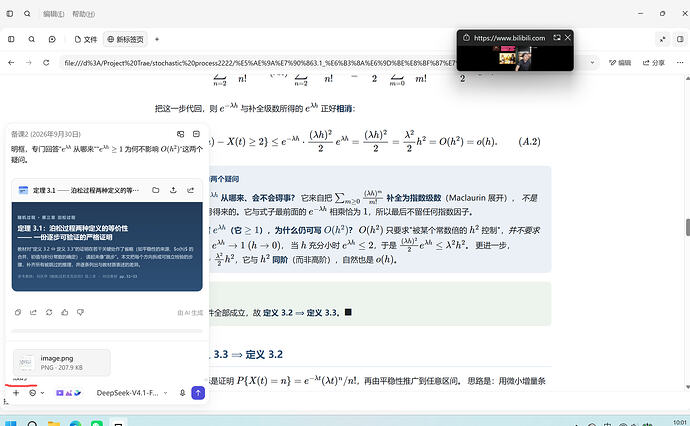Viewport: 690px width, 426px height.
Task: Click the 编辑 button in the toolbar
Action: click(x=620, y=63)
